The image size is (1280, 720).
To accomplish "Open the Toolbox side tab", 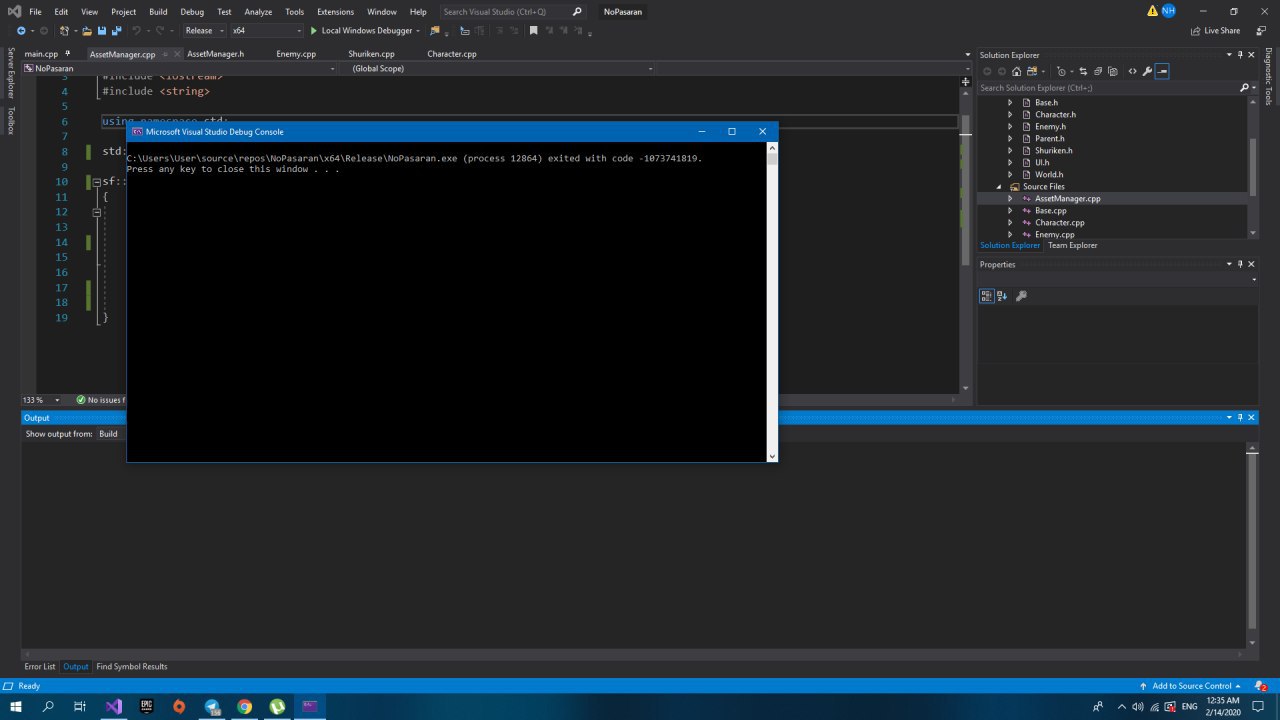I will [x=11, y=120].
